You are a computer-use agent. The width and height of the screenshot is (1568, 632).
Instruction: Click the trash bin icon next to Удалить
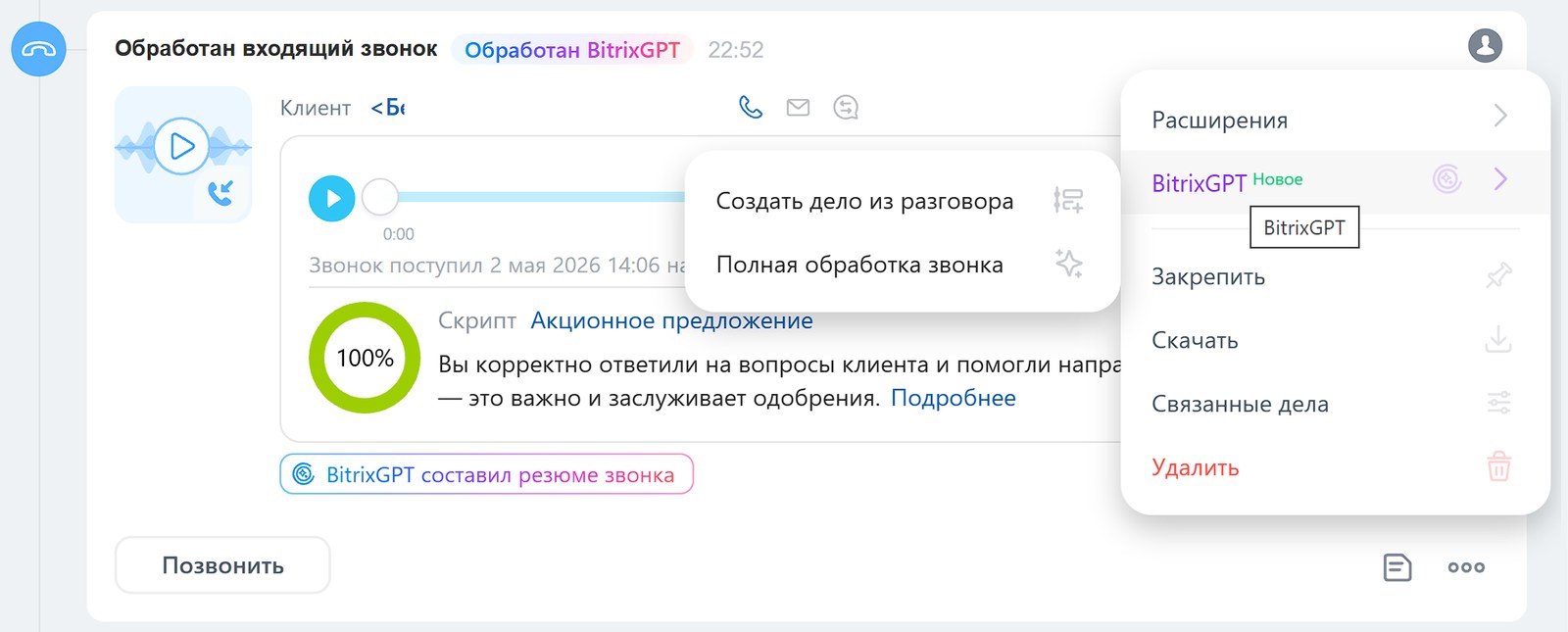pos(1498,466)
